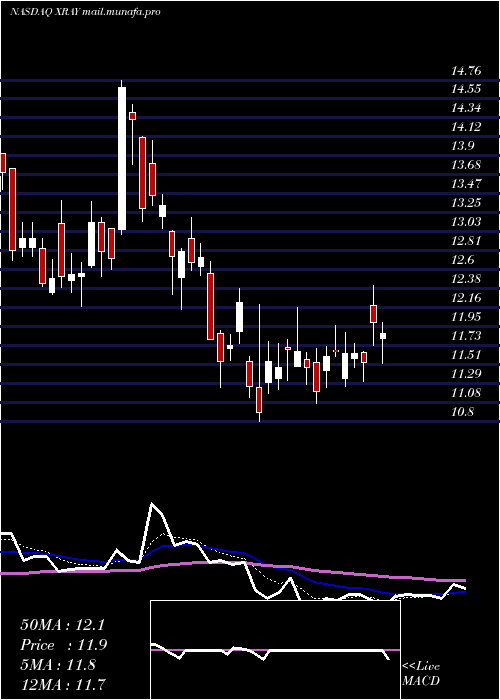This screenshot has width=500, height=700.
Task: Click the 12.16 price axis label
Action: pos(466,298)
